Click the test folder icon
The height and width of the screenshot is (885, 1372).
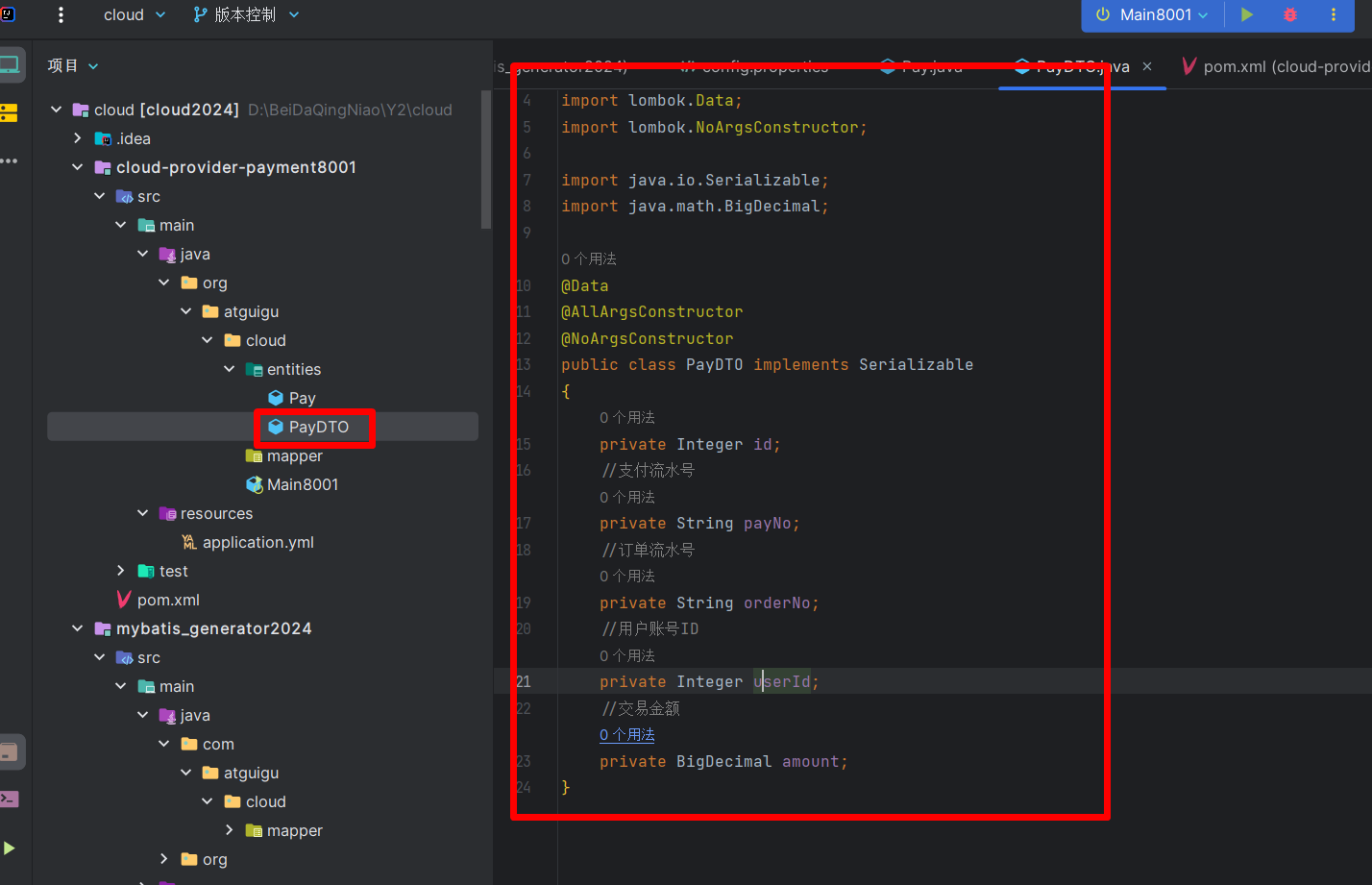(146, 571)
